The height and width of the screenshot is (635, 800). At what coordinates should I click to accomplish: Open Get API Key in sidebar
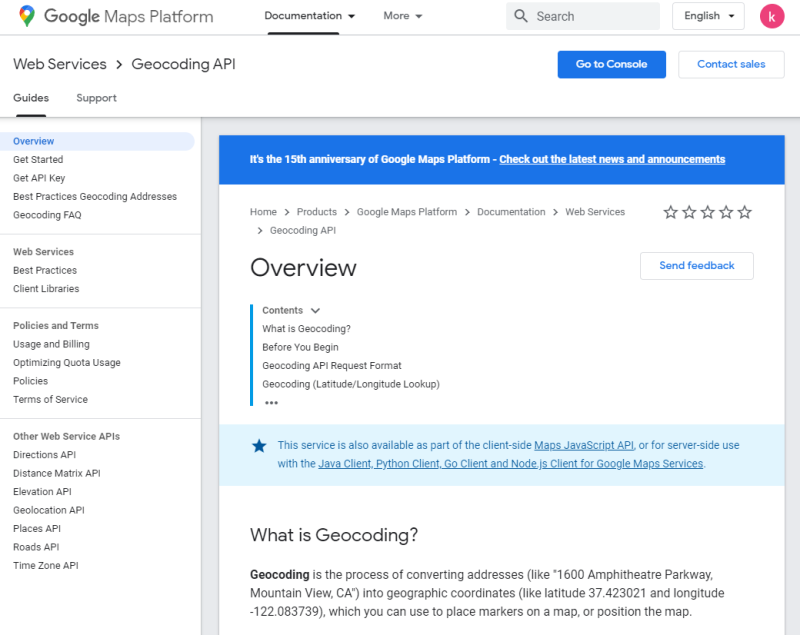coord(39,178)
